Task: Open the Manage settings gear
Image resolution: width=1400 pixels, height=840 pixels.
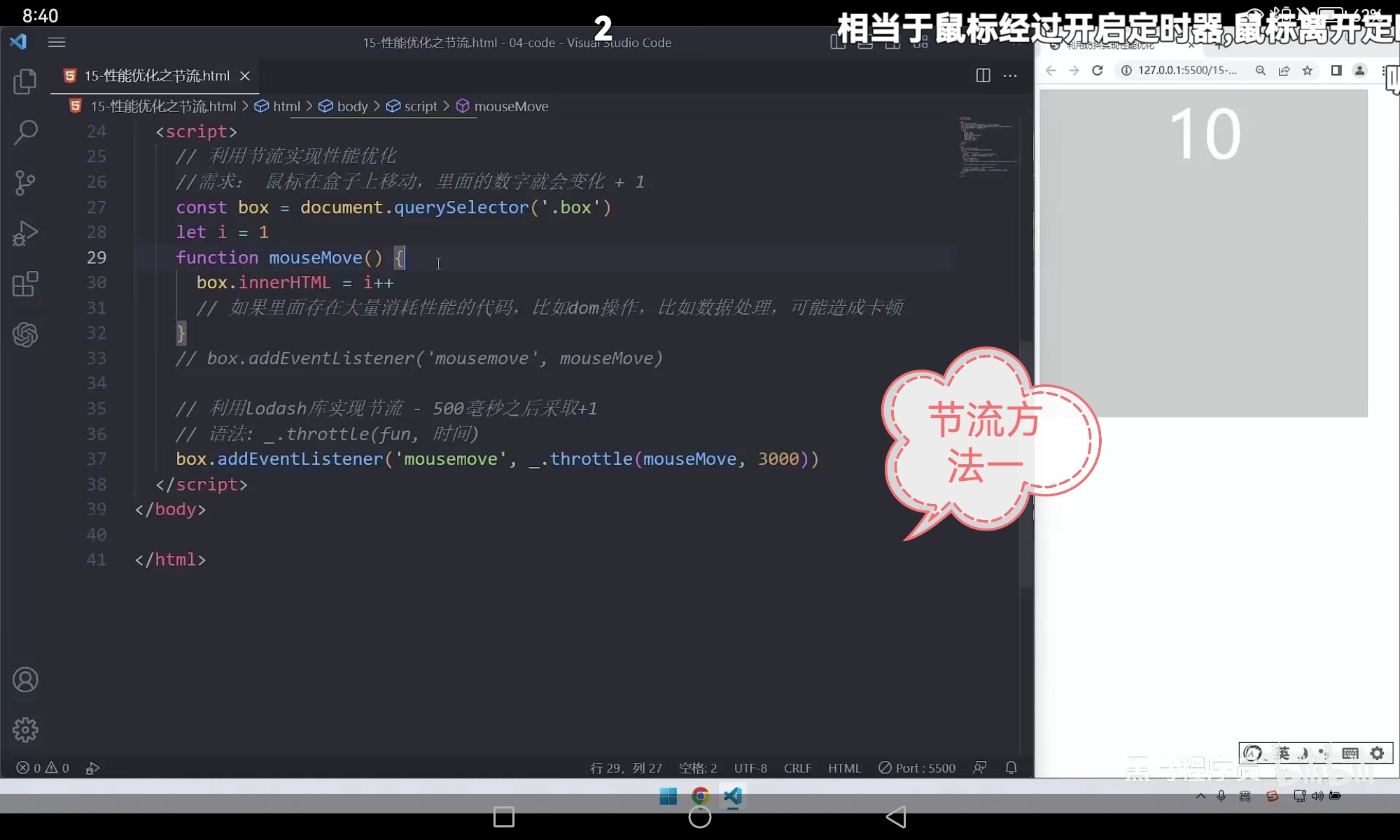Action: click(x=25, y=729)
